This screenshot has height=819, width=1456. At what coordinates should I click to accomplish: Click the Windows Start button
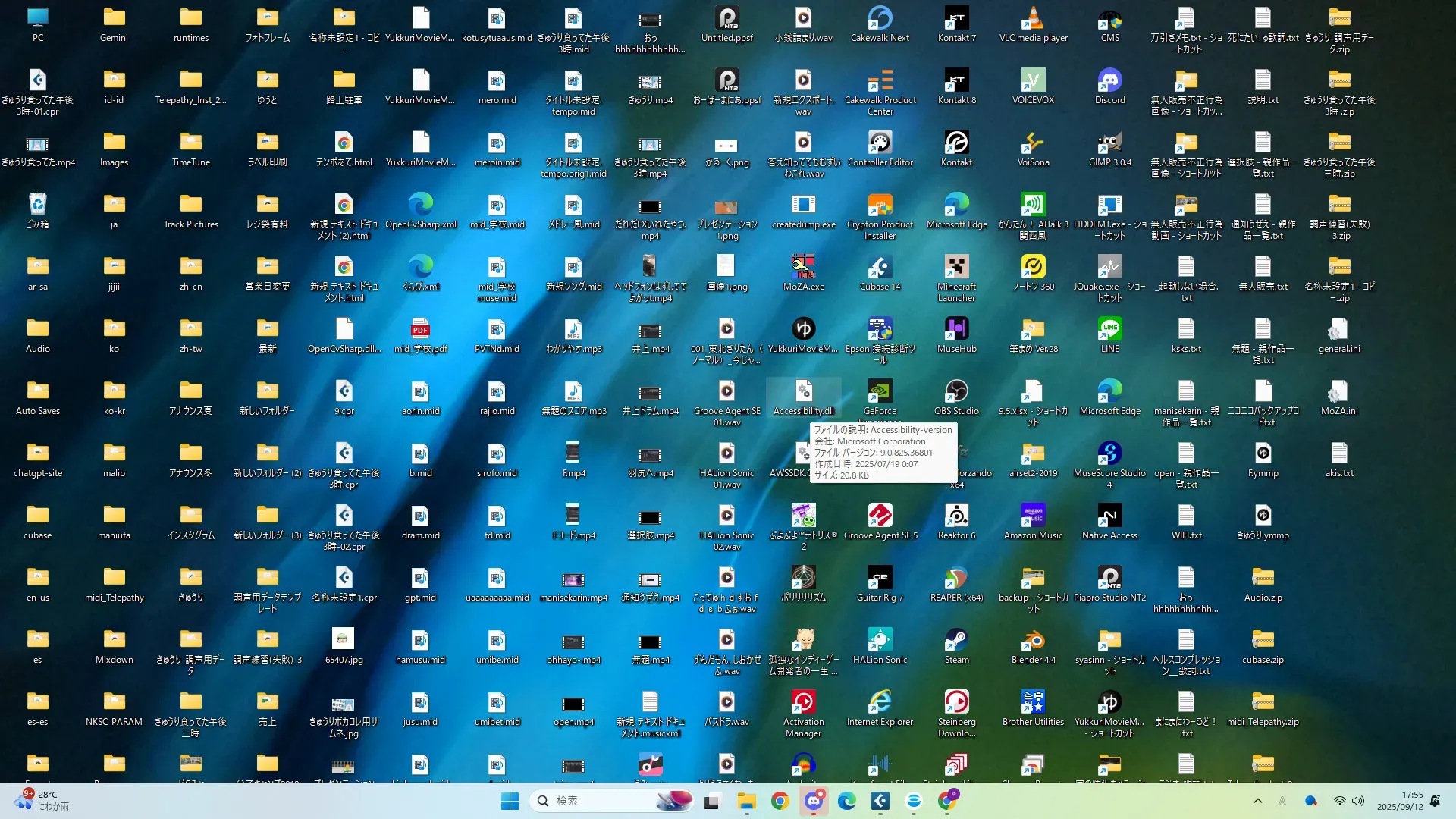[510, 801]
